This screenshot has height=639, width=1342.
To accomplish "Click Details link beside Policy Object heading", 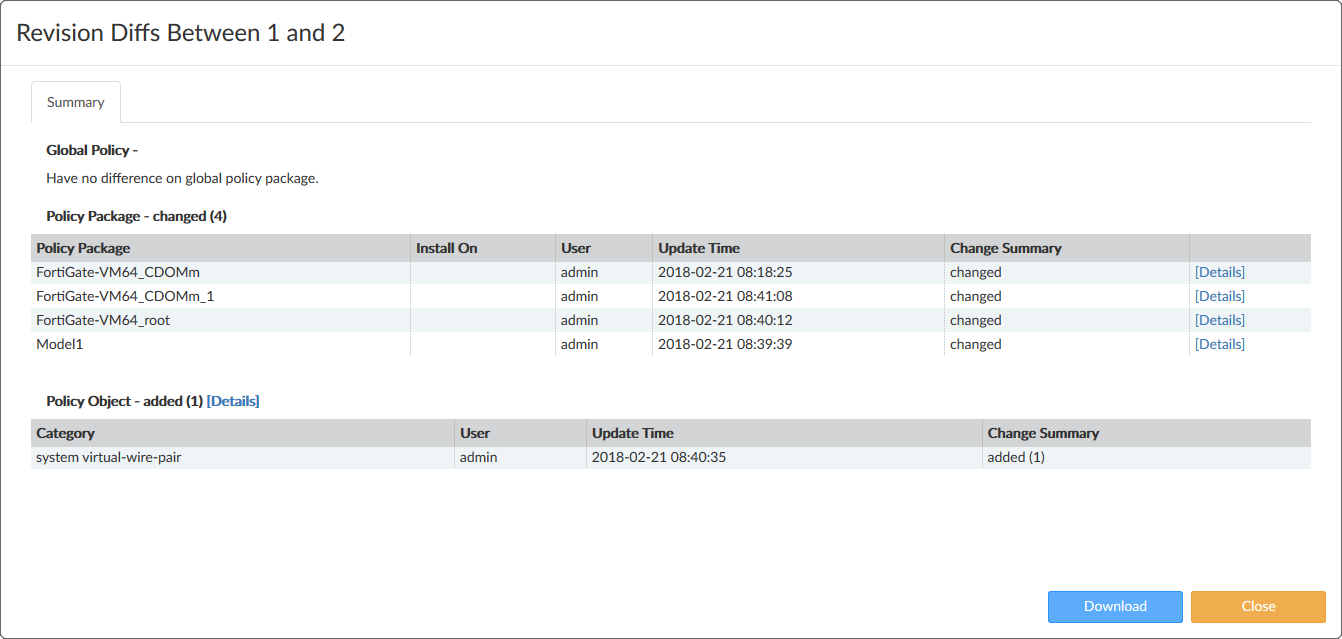I will pos(233,401).
